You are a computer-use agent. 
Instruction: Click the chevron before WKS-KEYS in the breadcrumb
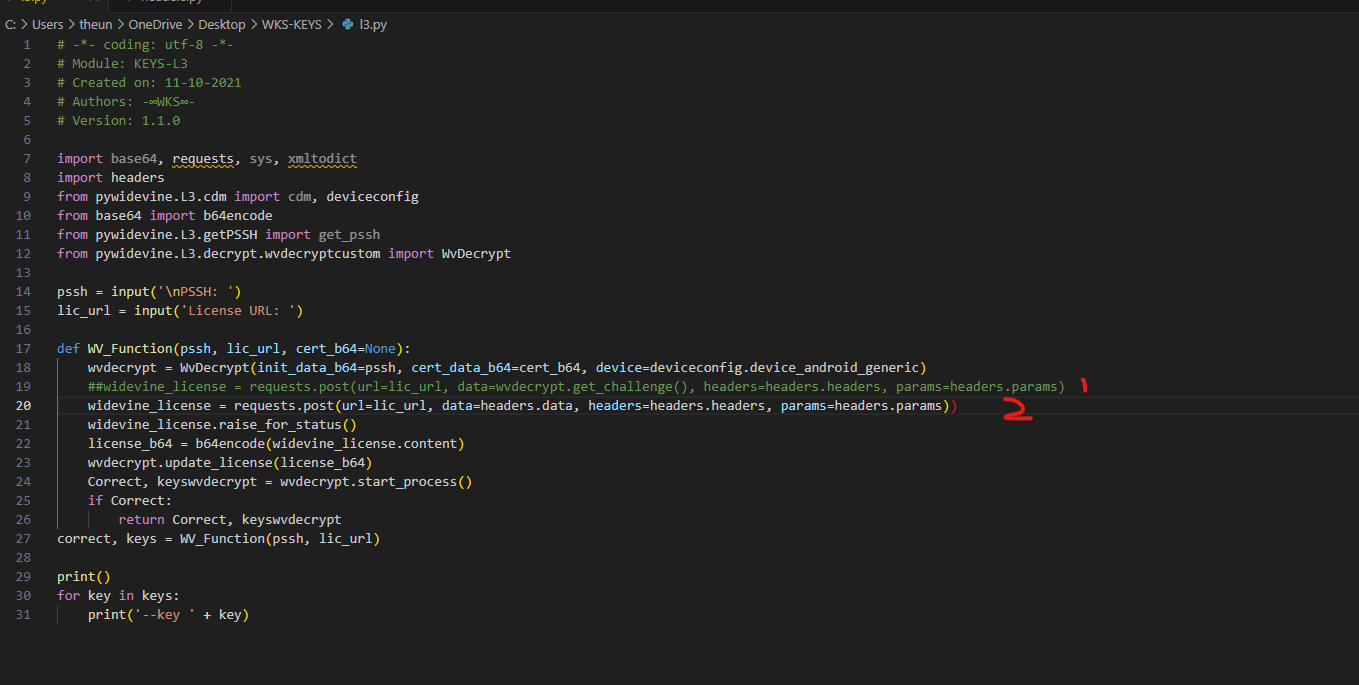[254, 24]
